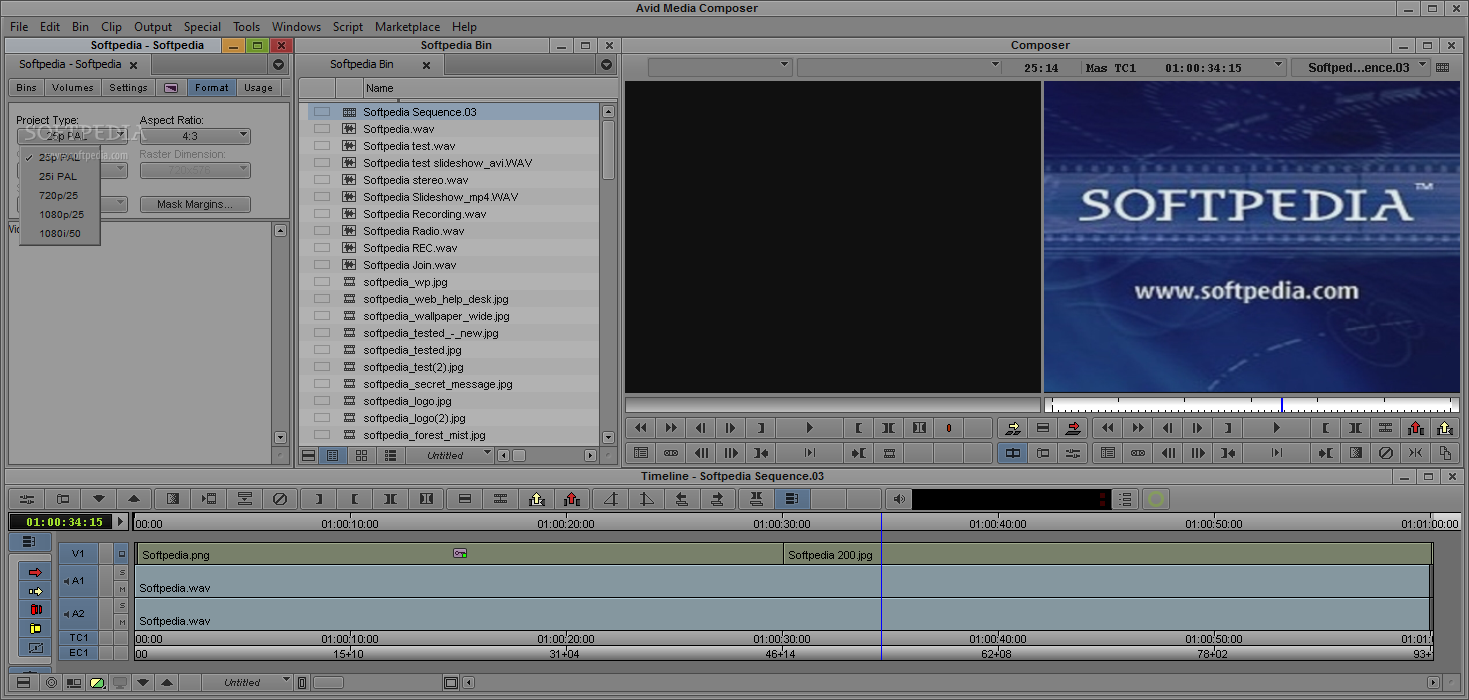Play the record monitor sequence
The width and height of the screenshot is (1469, 700).
(1276, 428)
